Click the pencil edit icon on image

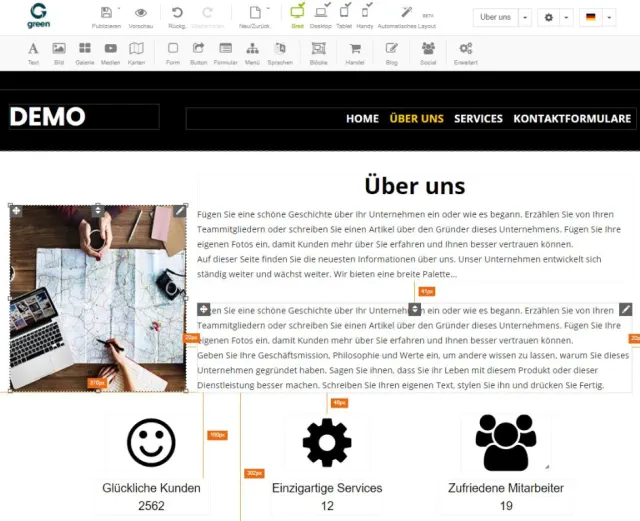[x=179, y=211]
